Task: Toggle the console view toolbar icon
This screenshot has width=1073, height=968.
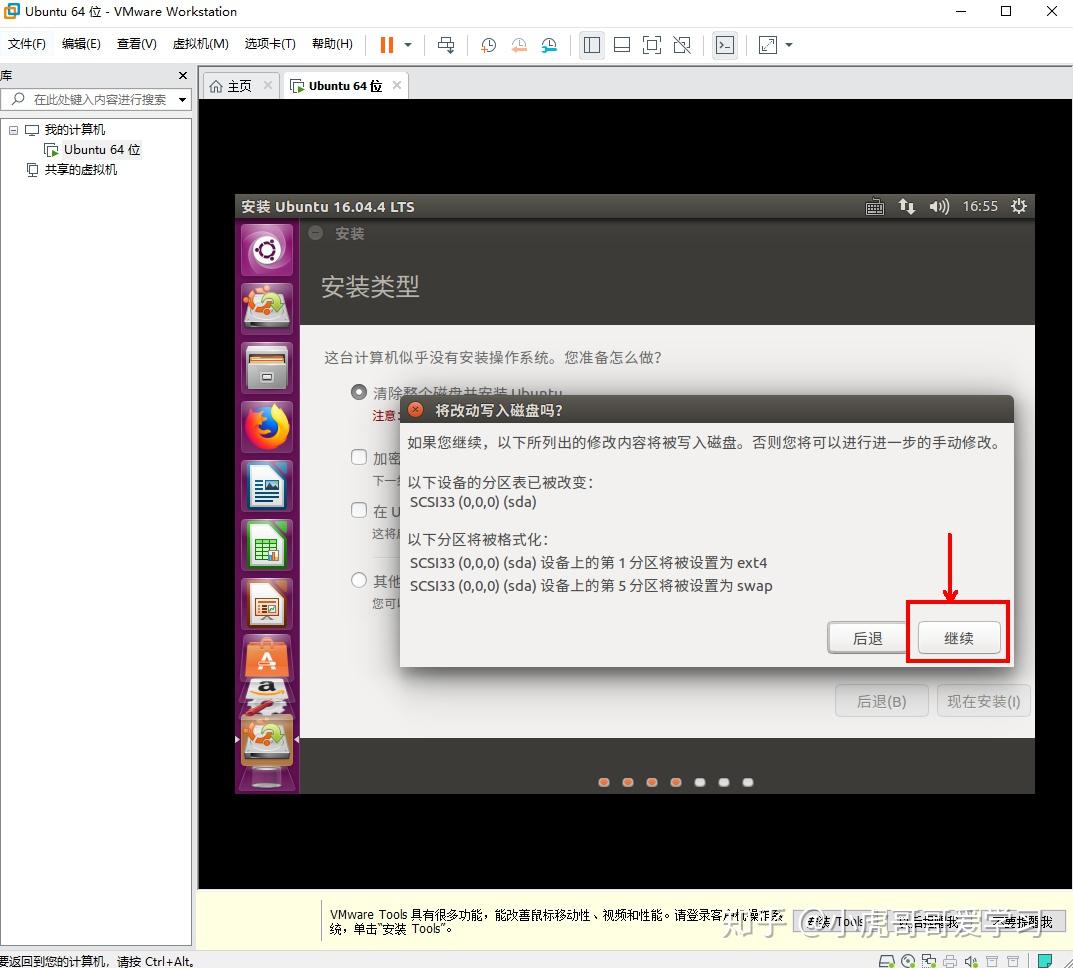Action: tap(725, 45)
